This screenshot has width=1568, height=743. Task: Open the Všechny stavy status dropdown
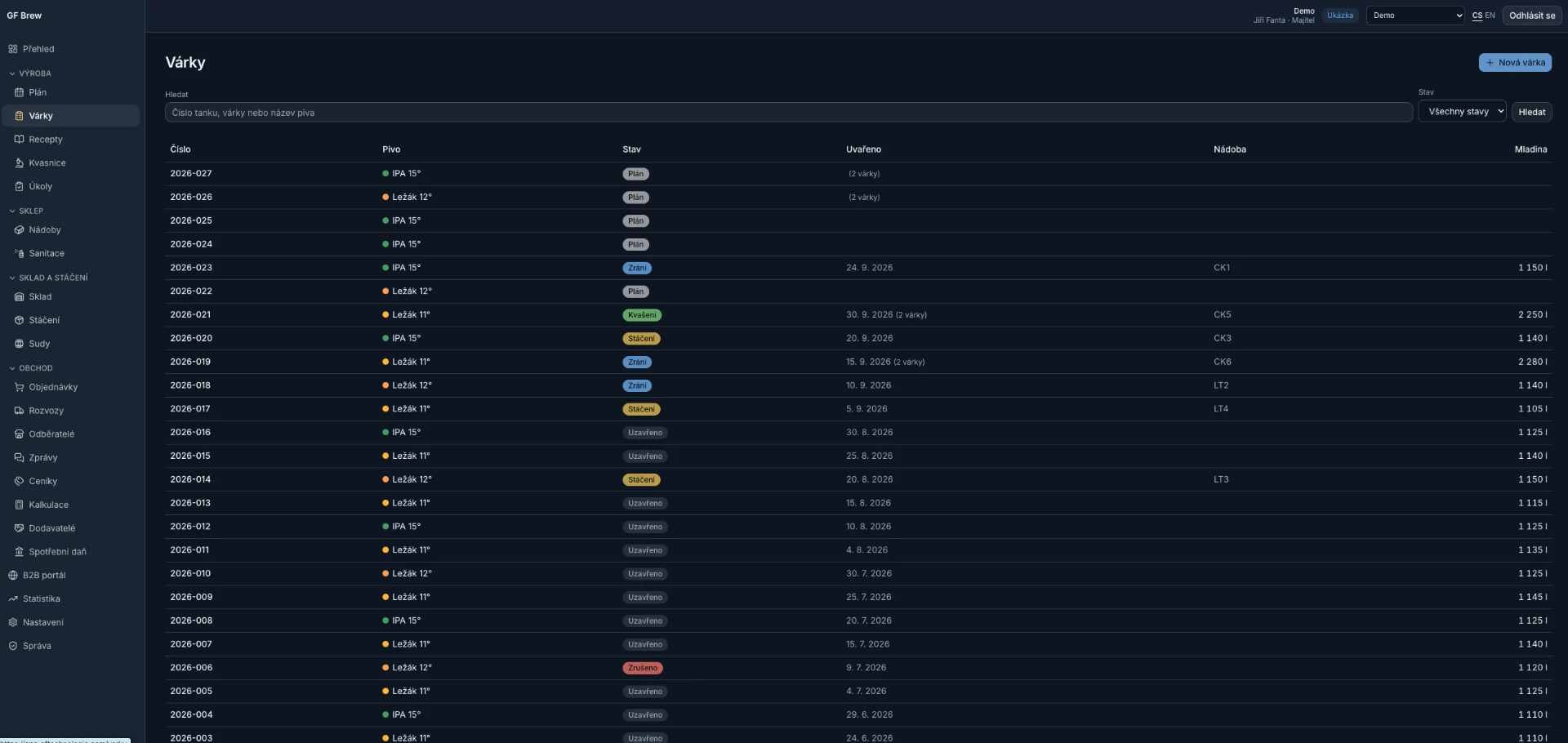pyautogui.click(x=1462, y=112)
